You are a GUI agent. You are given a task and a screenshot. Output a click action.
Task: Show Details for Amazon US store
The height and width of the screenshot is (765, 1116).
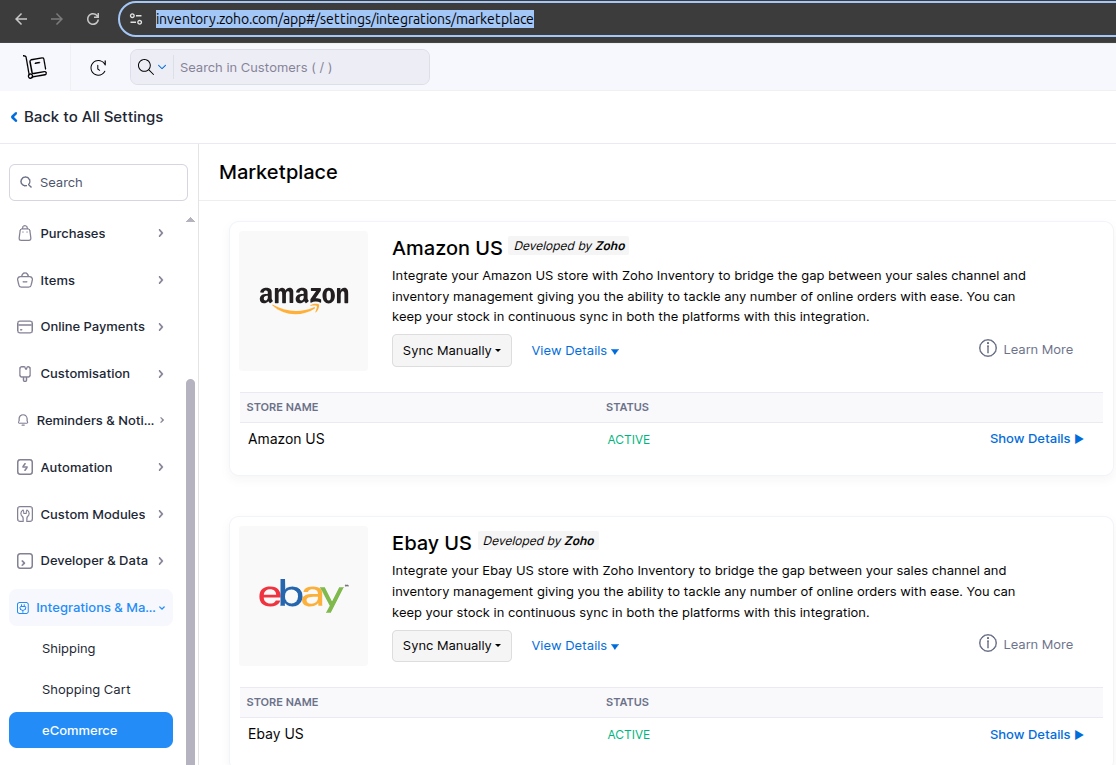[1036, 439]
